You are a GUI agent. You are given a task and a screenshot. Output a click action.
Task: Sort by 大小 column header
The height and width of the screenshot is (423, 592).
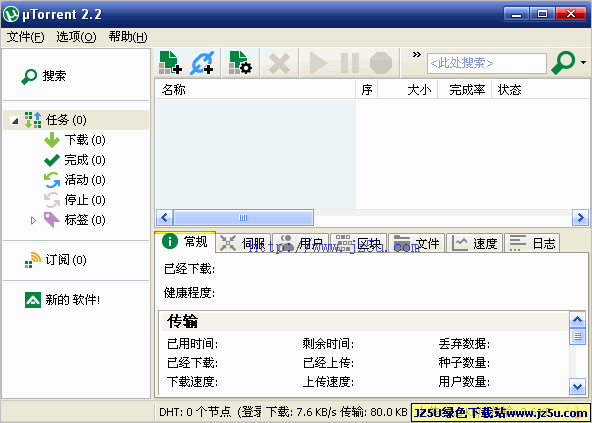(x=408, y=90)
